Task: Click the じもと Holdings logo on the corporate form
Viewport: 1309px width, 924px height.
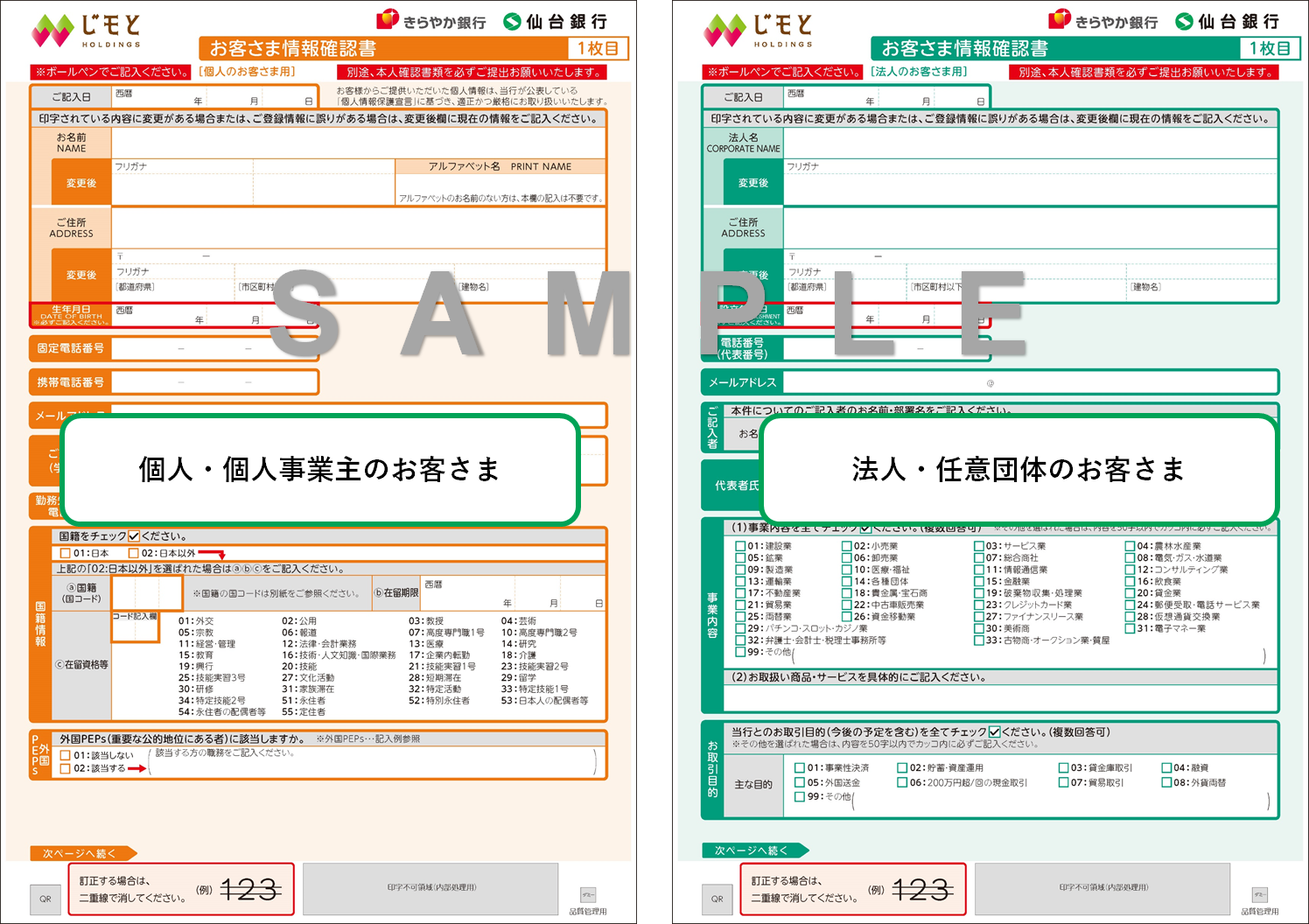Action: 758,31
